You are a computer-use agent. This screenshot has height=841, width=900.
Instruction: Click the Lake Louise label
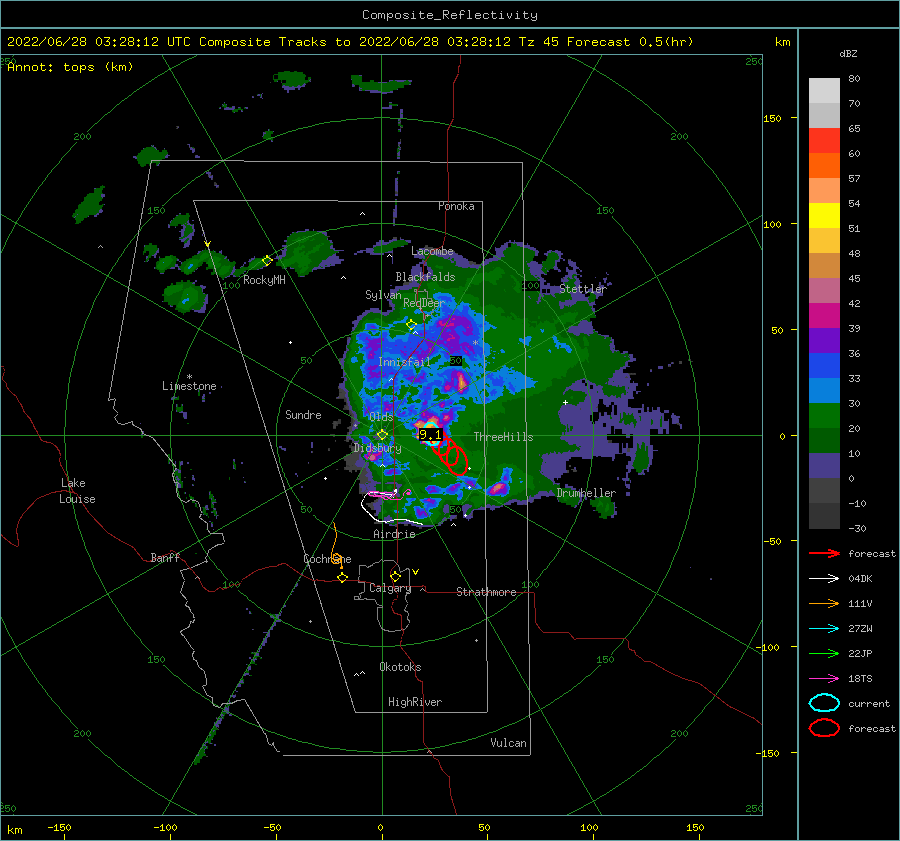(x=77, y=491)
